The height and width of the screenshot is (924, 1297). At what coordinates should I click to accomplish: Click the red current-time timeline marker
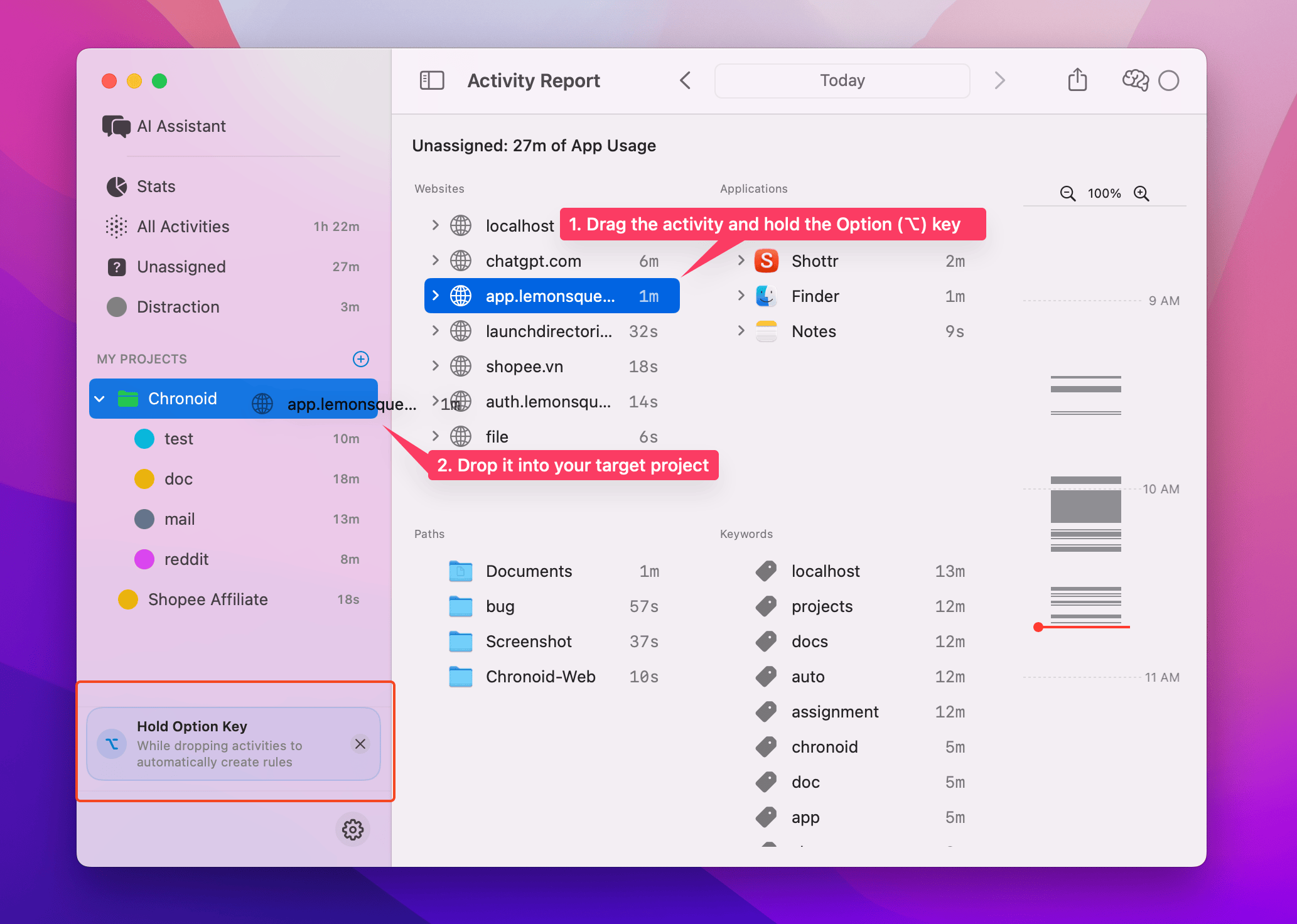pyautogui.click(x=1038, y=626)
